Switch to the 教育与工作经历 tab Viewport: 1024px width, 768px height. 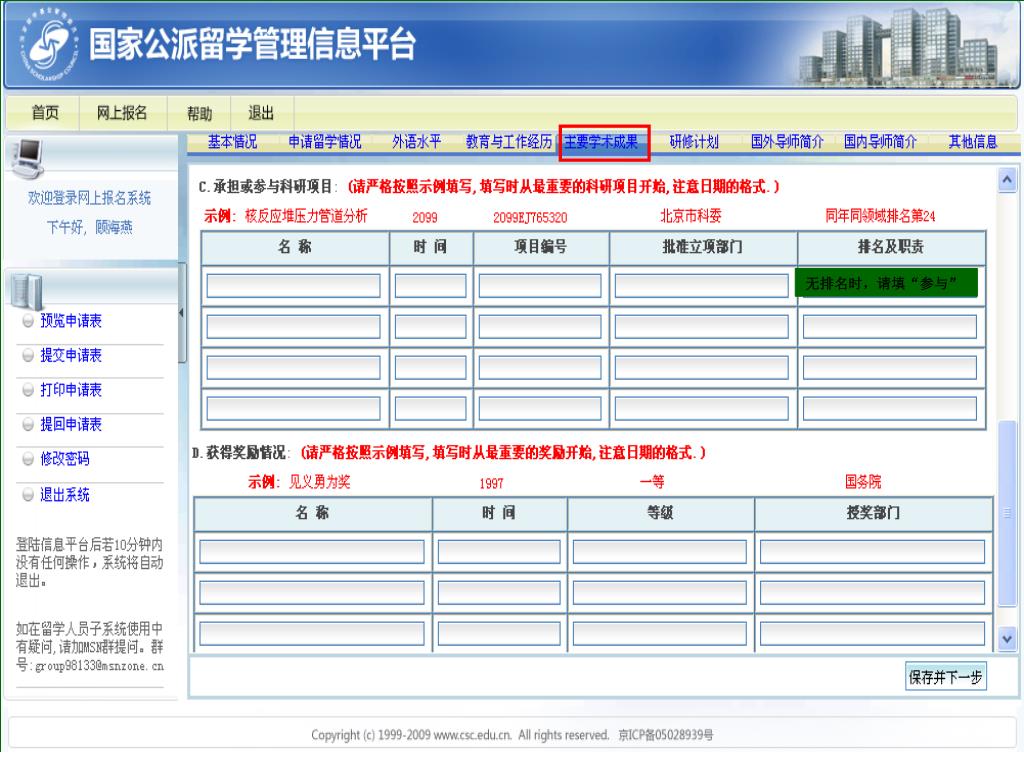tap(509, 142)
